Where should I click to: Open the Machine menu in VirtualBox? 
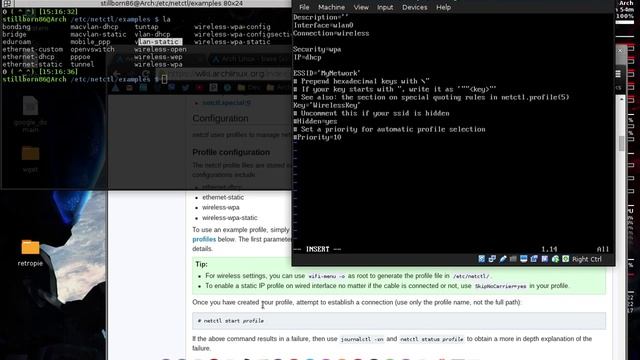click(x=331, y=7)
